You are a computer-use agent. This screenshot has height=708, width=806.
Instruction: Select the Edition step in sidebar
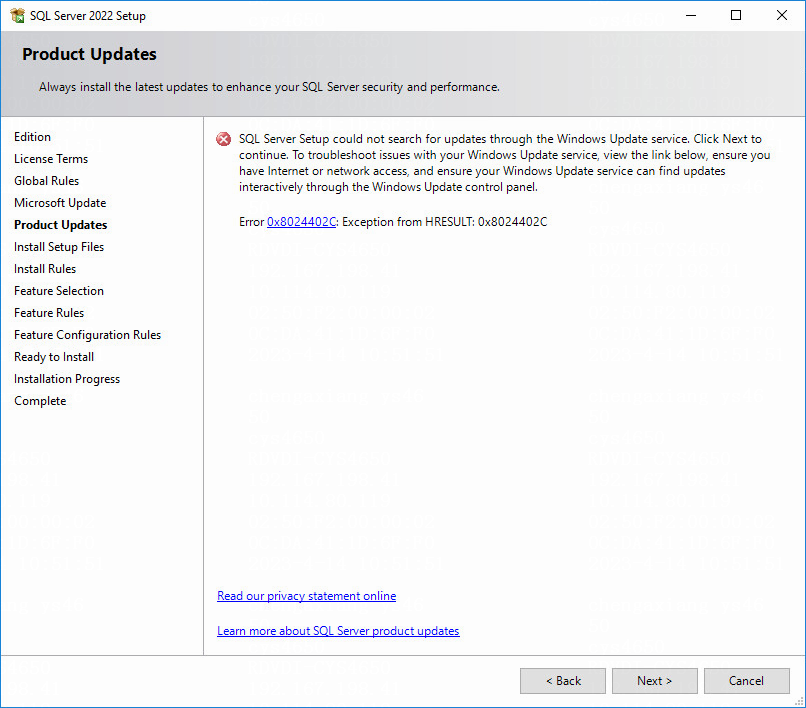click(32, 137)
